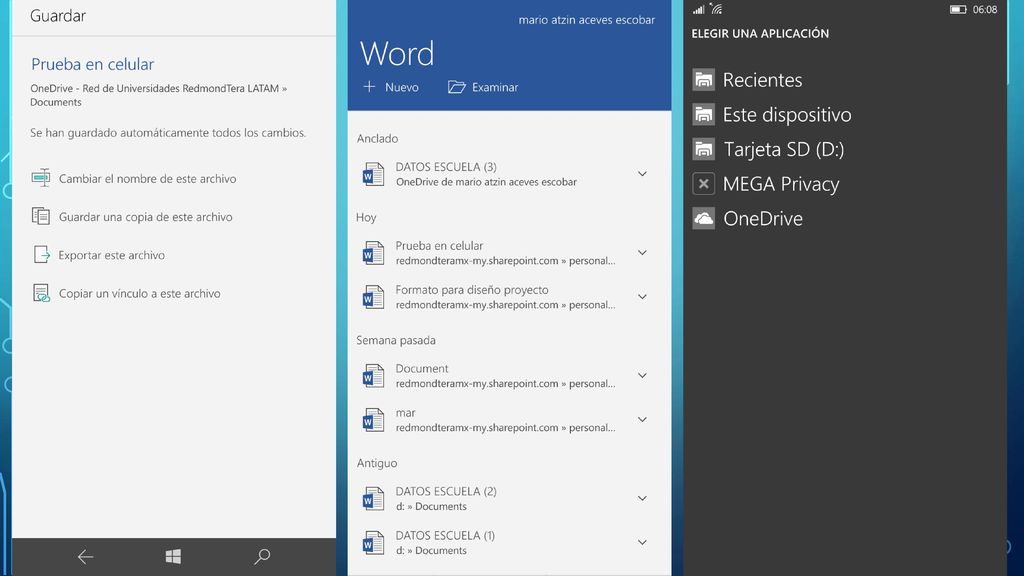Tap the copy icon beside Guardar una copia

coord(41,216)
